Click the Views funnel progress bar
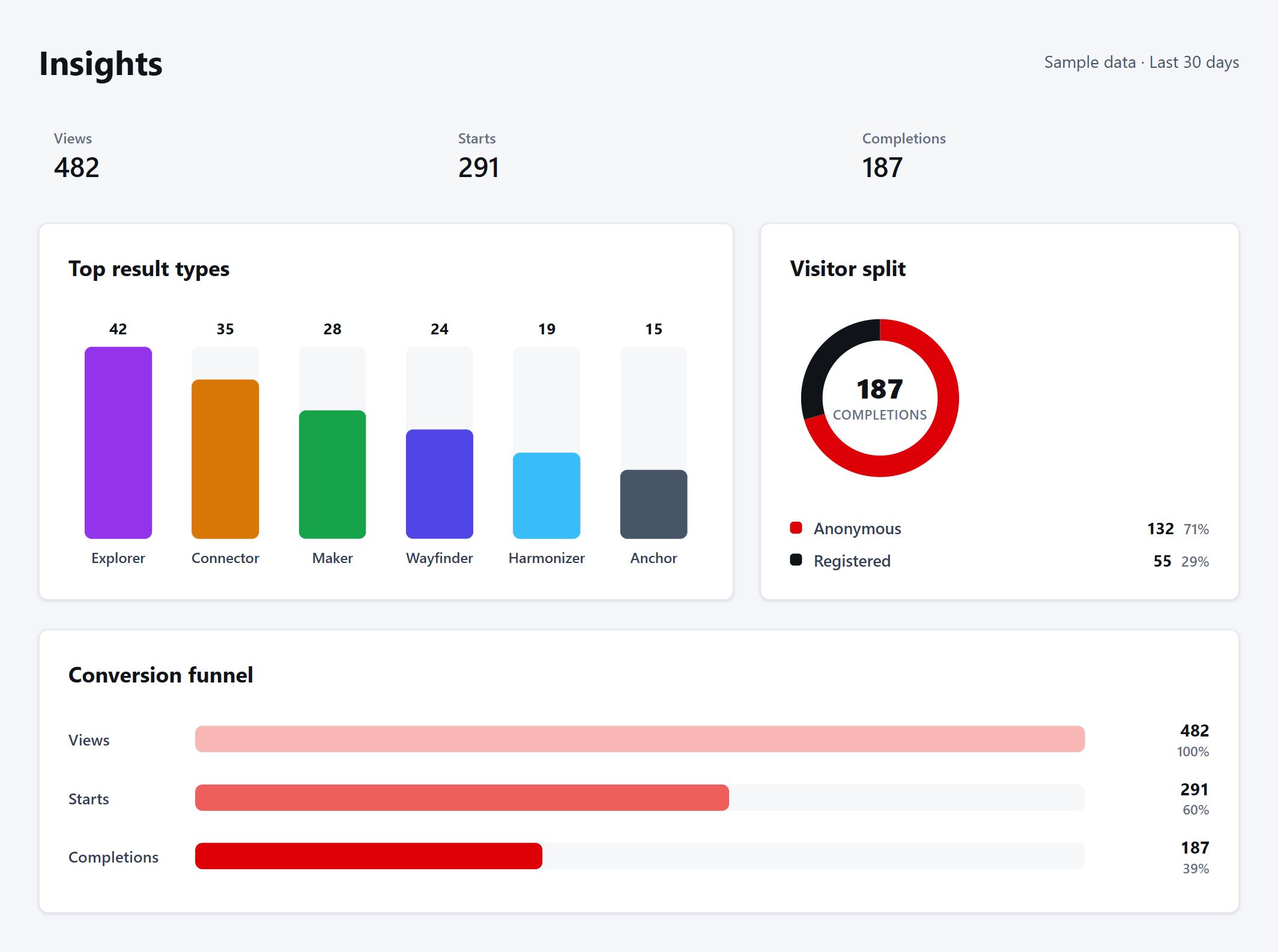 click(x=640, y=739)
